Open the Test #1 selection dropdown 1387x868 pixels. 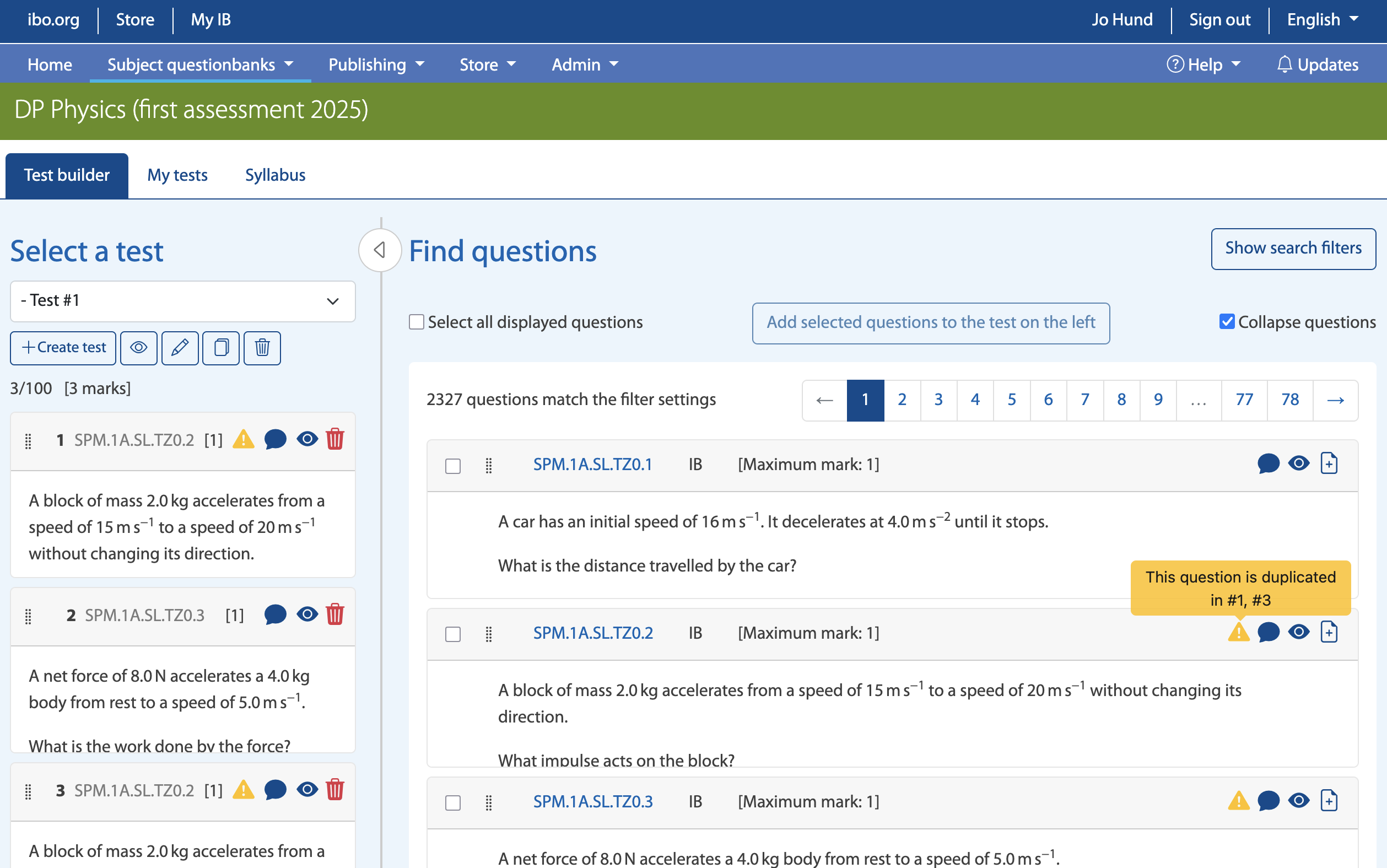point(182,301)
